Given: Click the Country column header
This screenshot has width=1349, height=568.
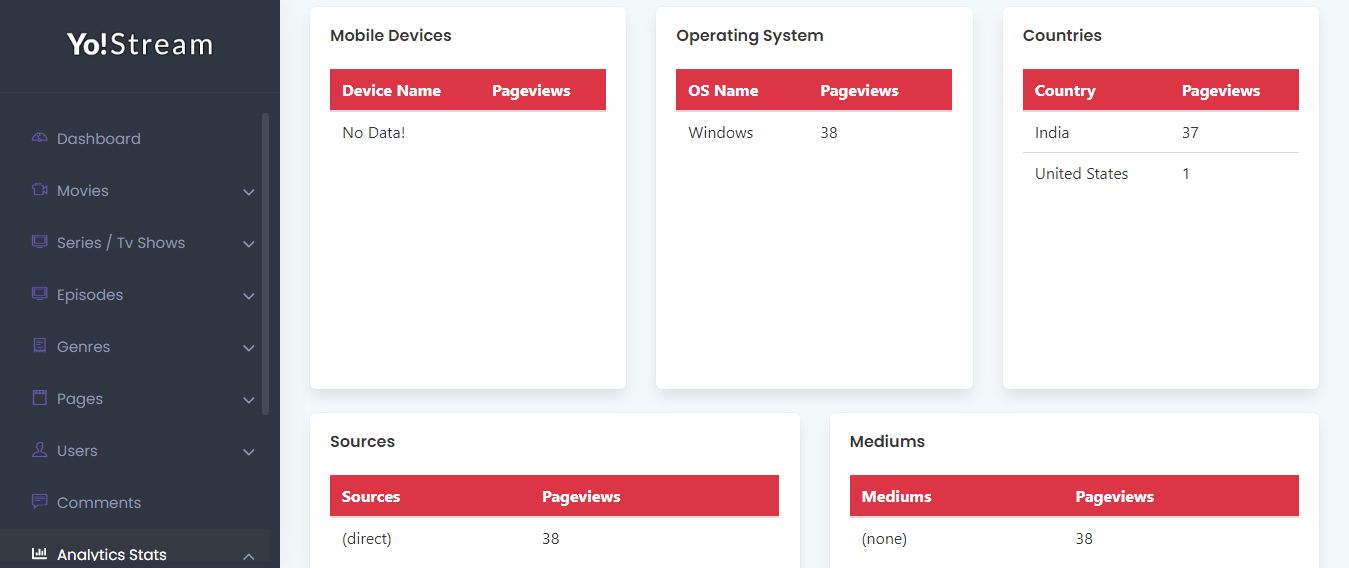Looking at the screenshot, I should click(x=1065, y=90).
